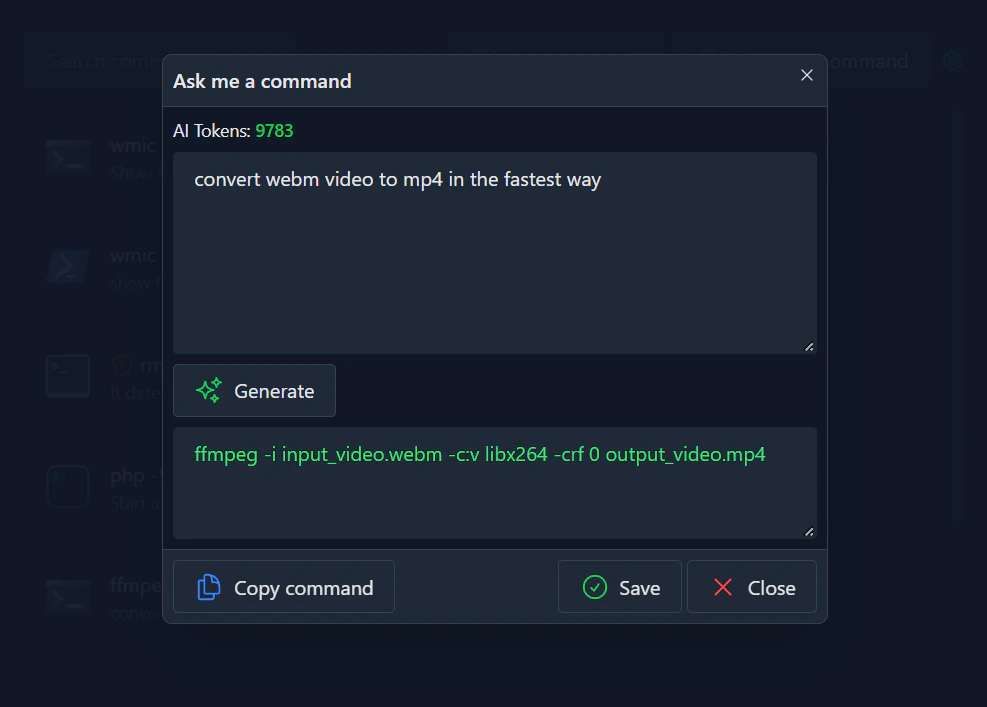Click the output box resize grip

coord(809,532)
